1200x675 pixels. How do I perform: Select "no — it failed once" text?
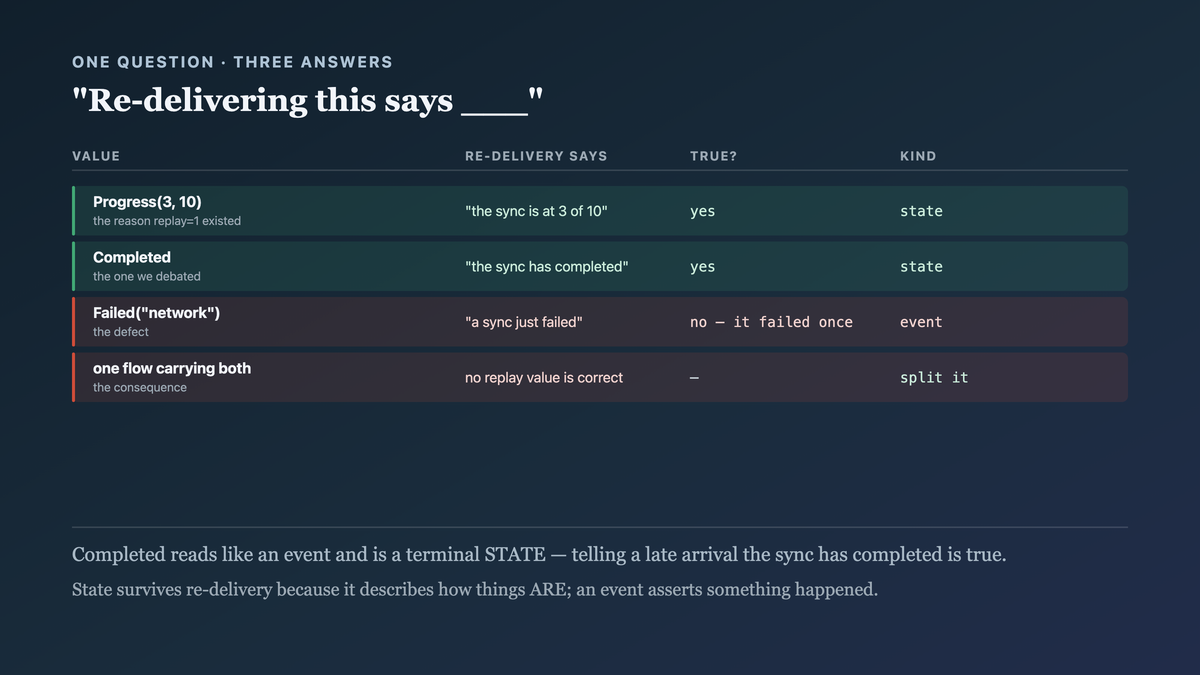771,322
